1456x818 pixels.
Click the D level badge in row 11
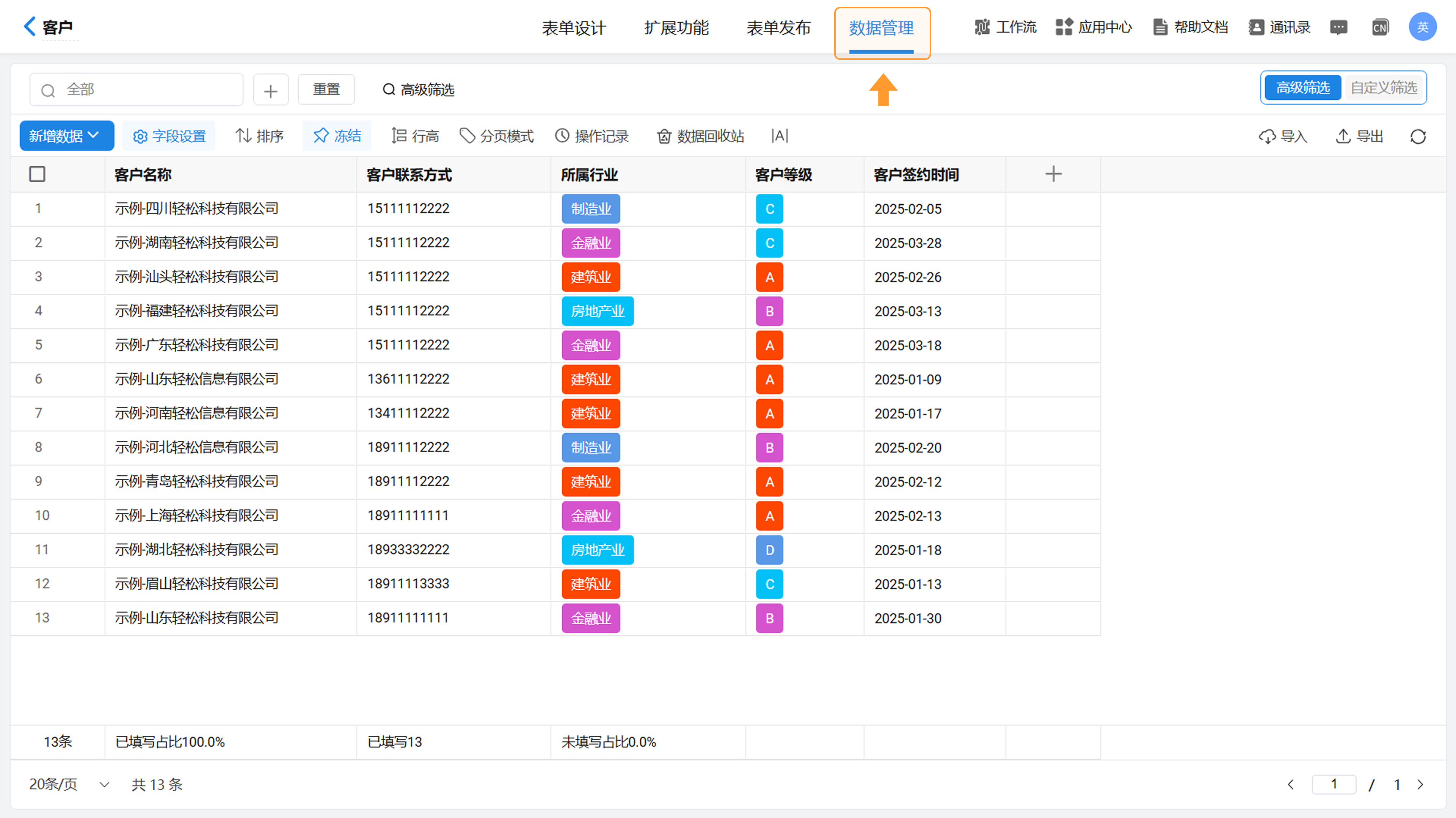click(x=769, y=550)
